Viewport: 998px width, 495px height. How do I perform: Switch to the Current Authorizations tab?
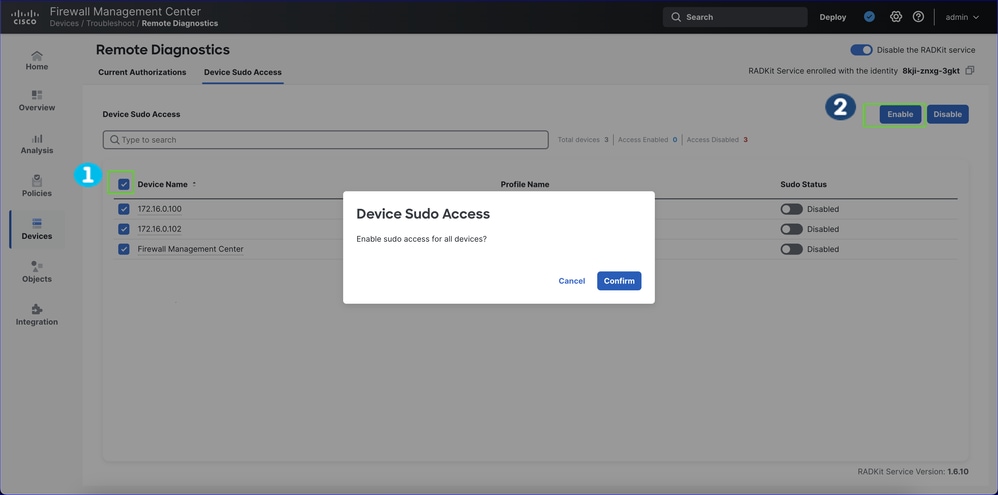click(142, 73)
